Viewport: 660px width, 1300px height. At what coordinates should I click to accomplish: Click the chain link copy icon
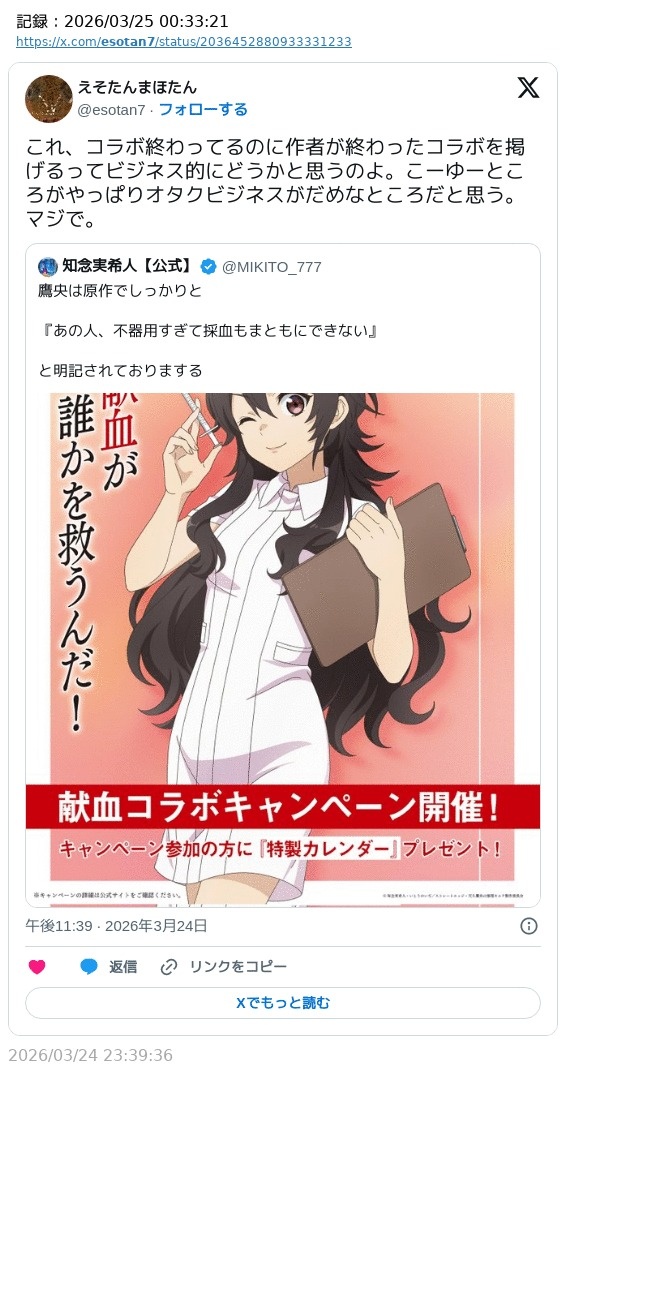(x=169, y=967)
